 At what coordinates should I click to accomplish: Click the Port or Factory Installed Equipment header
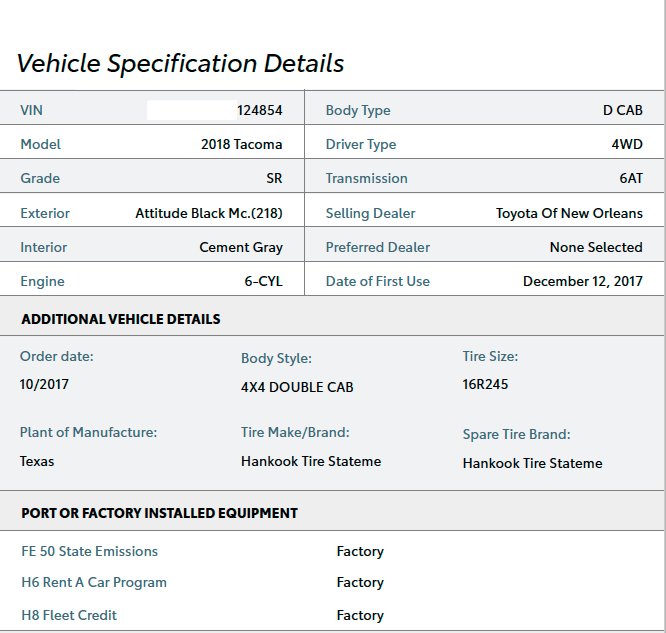[160, 513]
